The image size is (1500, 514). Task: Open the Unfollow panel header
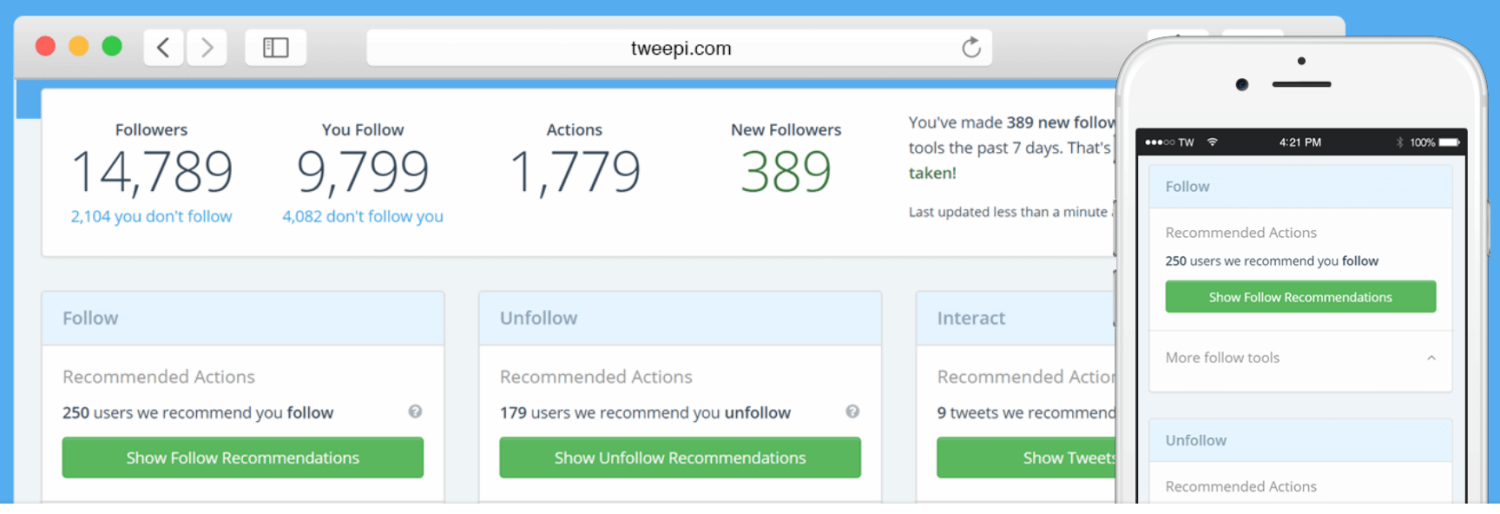(x=680, y=318)
